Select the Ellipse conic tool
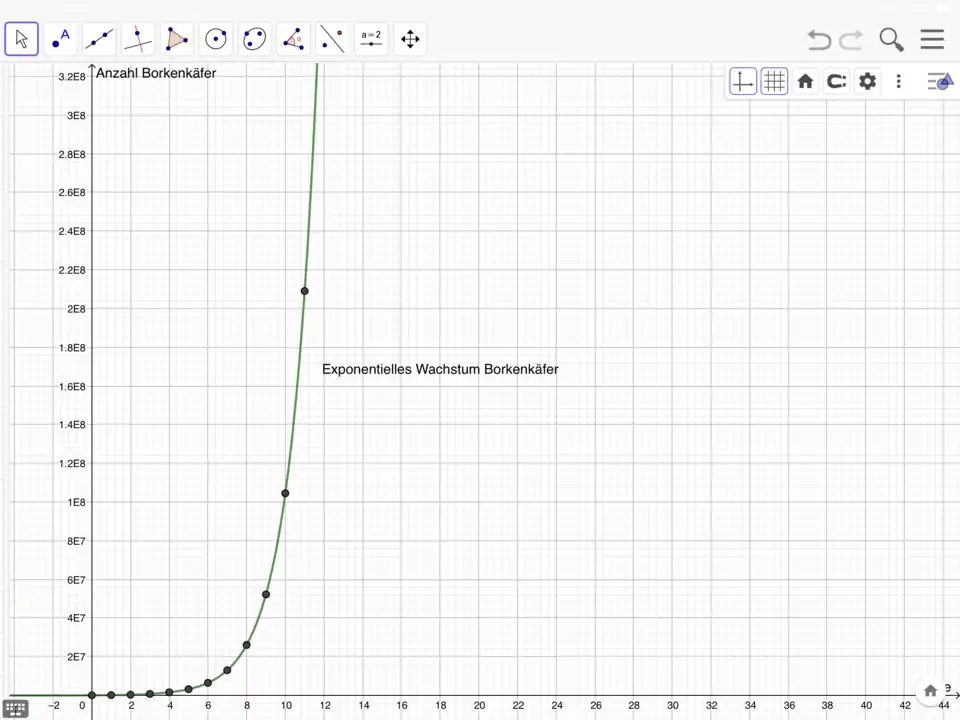Viewport: 960px width, 720px height. coord(255,40)
